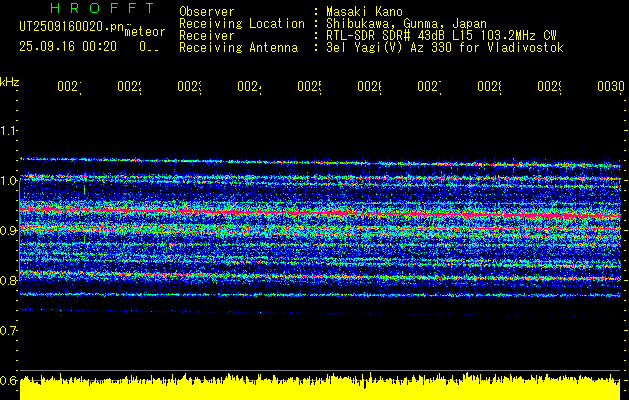This screenshot has height=400, width=629.
Task: Click the kHz axis unit label
Action: [10, 82]
